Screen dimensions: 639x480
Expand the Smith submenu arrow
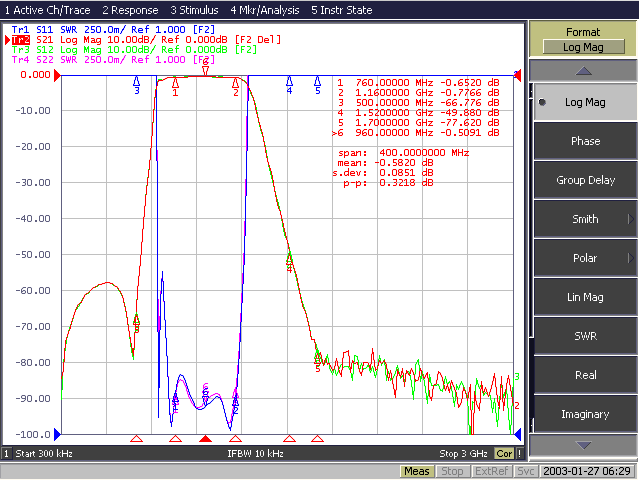pyautogui.click(x=631, y=219)
